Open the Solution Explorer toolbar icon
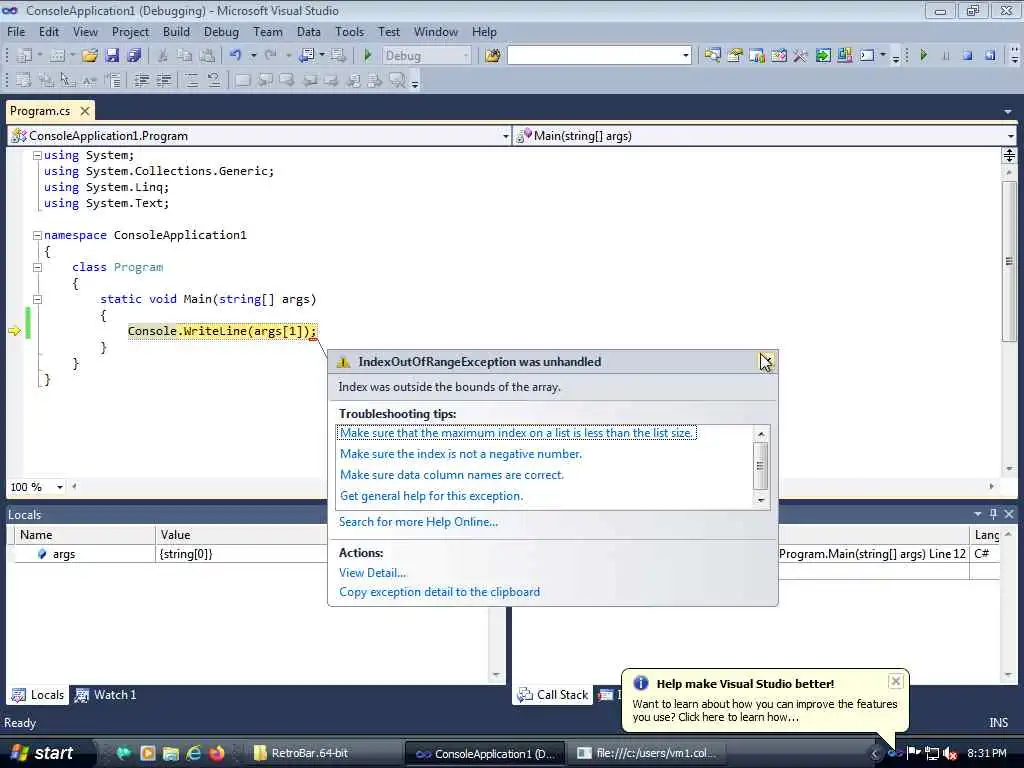Image resolution: width=1024 pixels, height=768 pixels. pyautogui.click(x=712, y=56)
